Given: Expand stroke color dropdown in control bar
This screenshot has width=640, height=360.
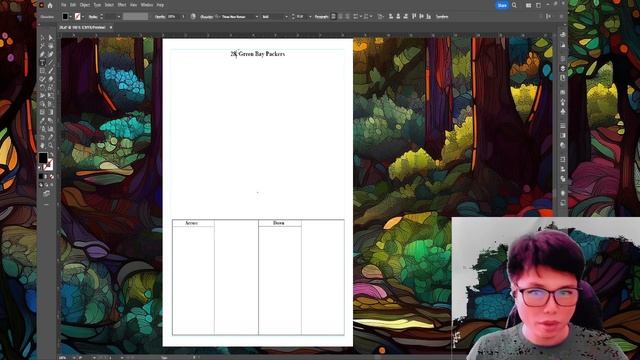Looking at the screenshot, I should coord(83,17).
